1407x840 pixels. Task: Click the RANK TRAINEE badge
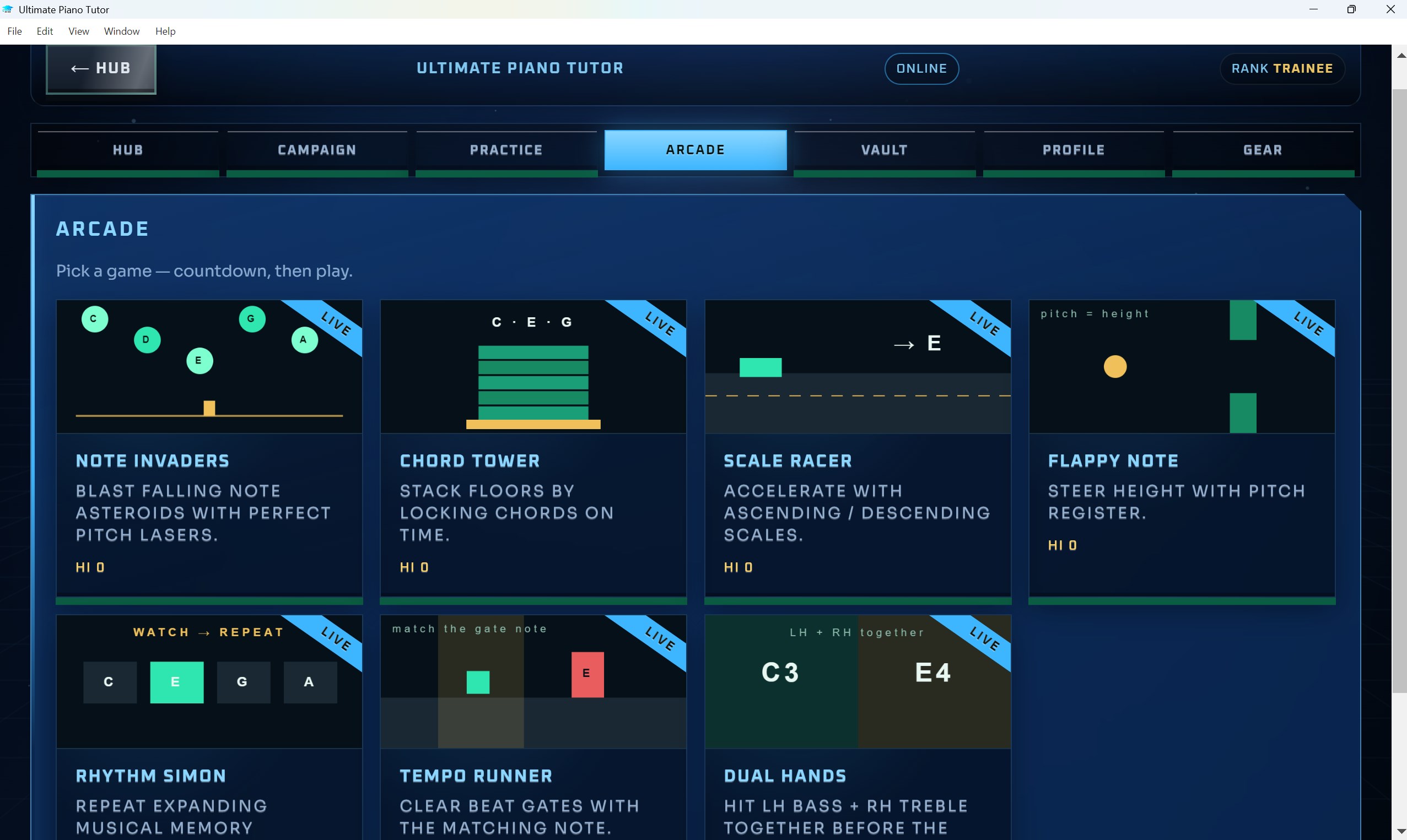coord(1282,68)
